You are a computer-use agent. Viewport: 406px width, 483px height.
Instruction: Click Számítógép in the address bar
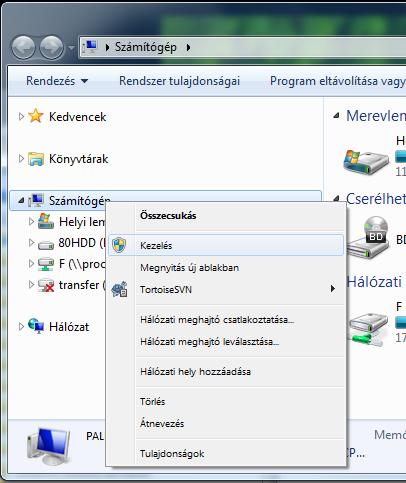146,47
